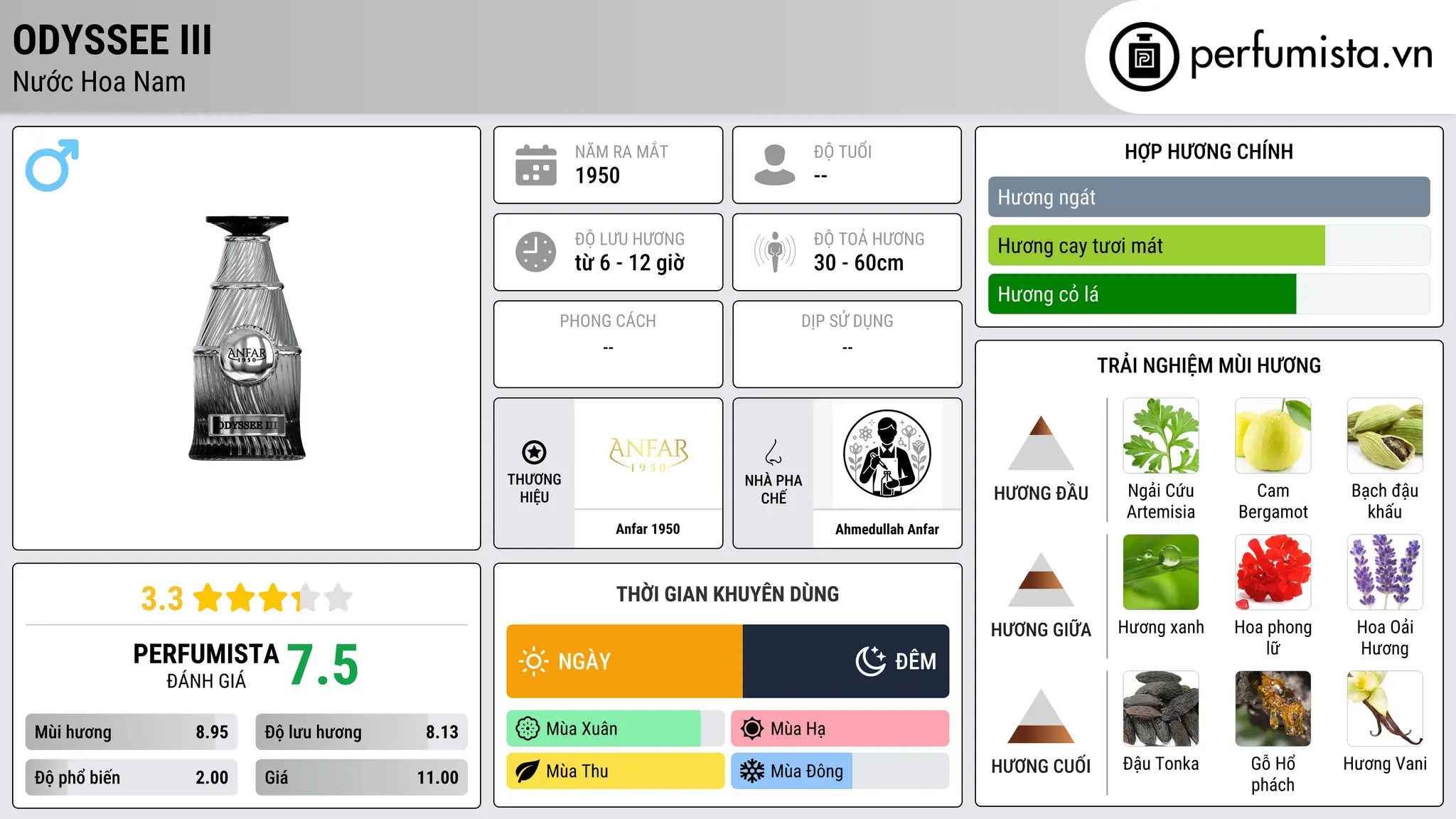Open the Odyssee III bottle image
The width and height of the screenshot is (1456, 819).
[247, 338]
